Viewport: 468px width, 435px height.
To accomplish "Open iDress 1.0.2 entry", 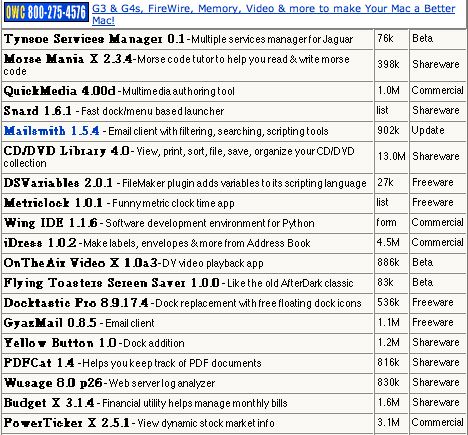I will tap(40, 243).
